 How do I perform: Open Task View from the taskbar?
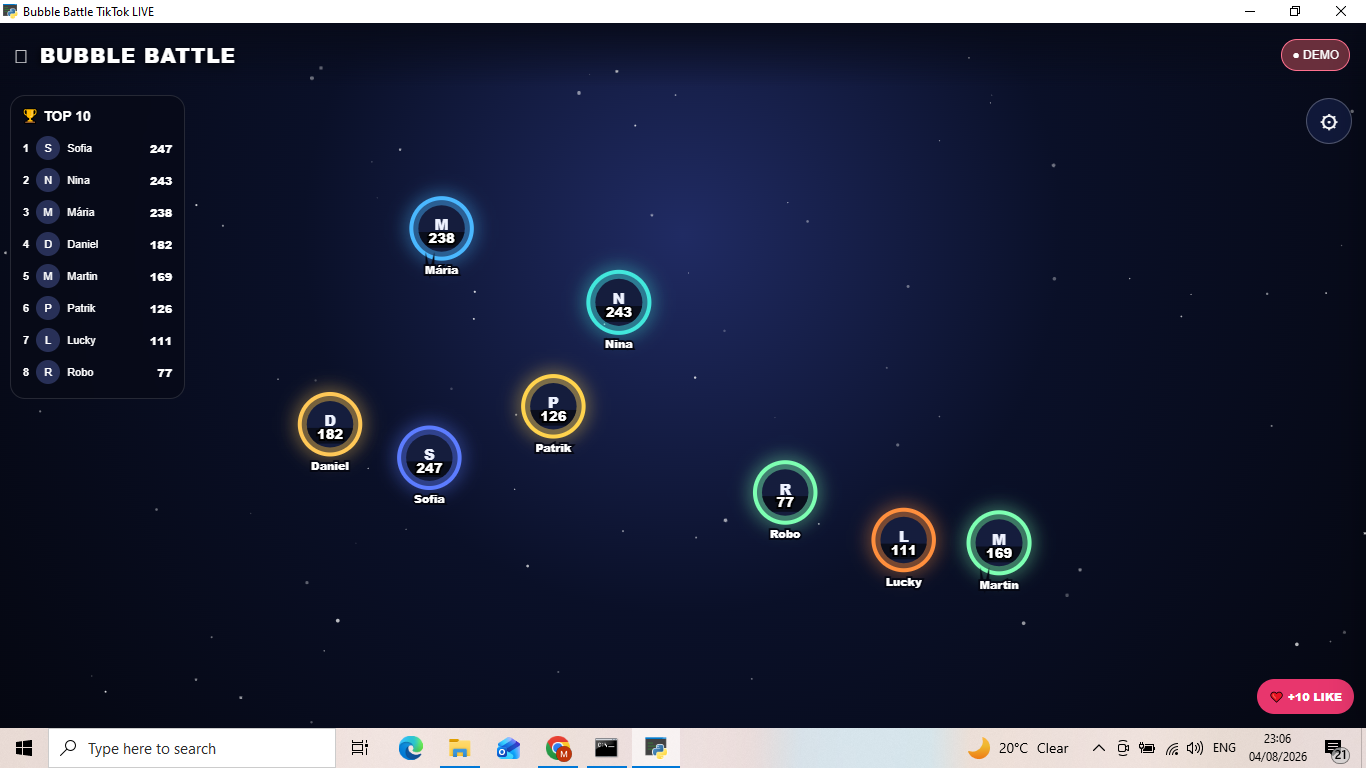360,748
